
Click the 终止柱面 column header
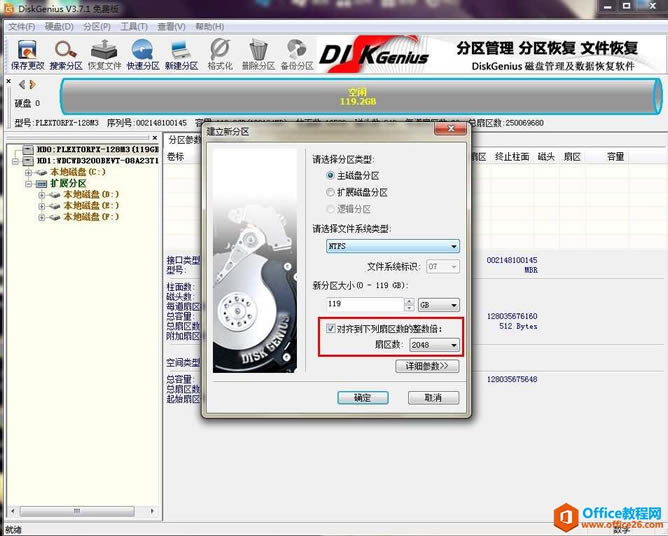(x=512, y=157)
